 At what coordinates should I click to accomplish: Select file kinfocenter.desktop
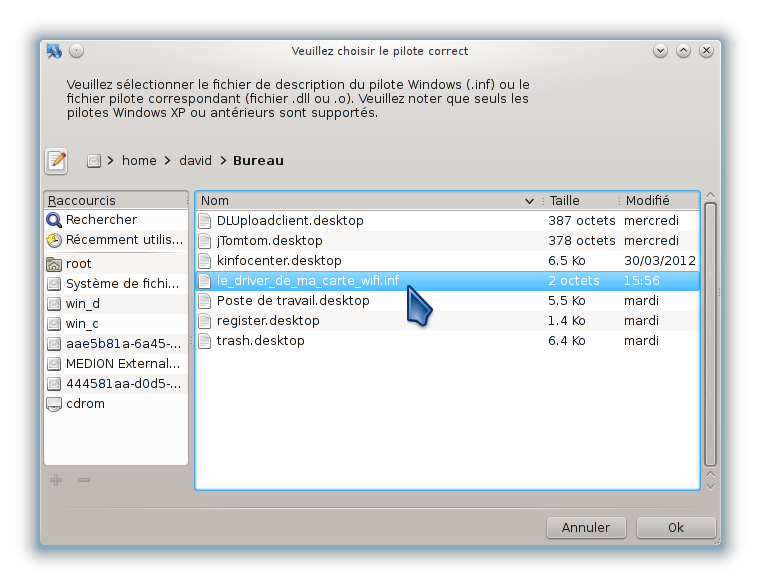click(x=447, y=261)
